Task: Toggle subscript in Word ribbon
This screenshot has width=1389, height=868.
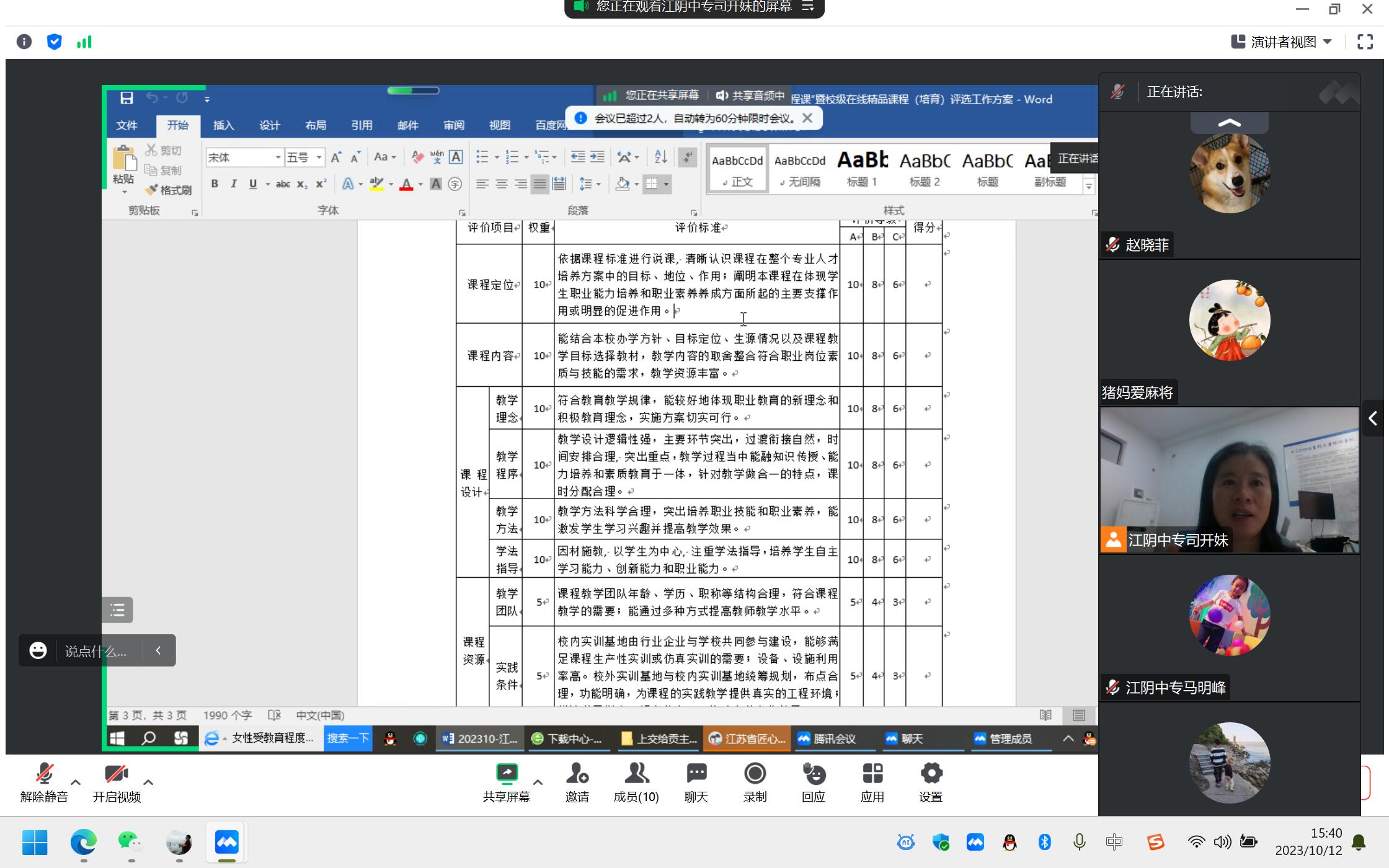Action: (302, 184)
